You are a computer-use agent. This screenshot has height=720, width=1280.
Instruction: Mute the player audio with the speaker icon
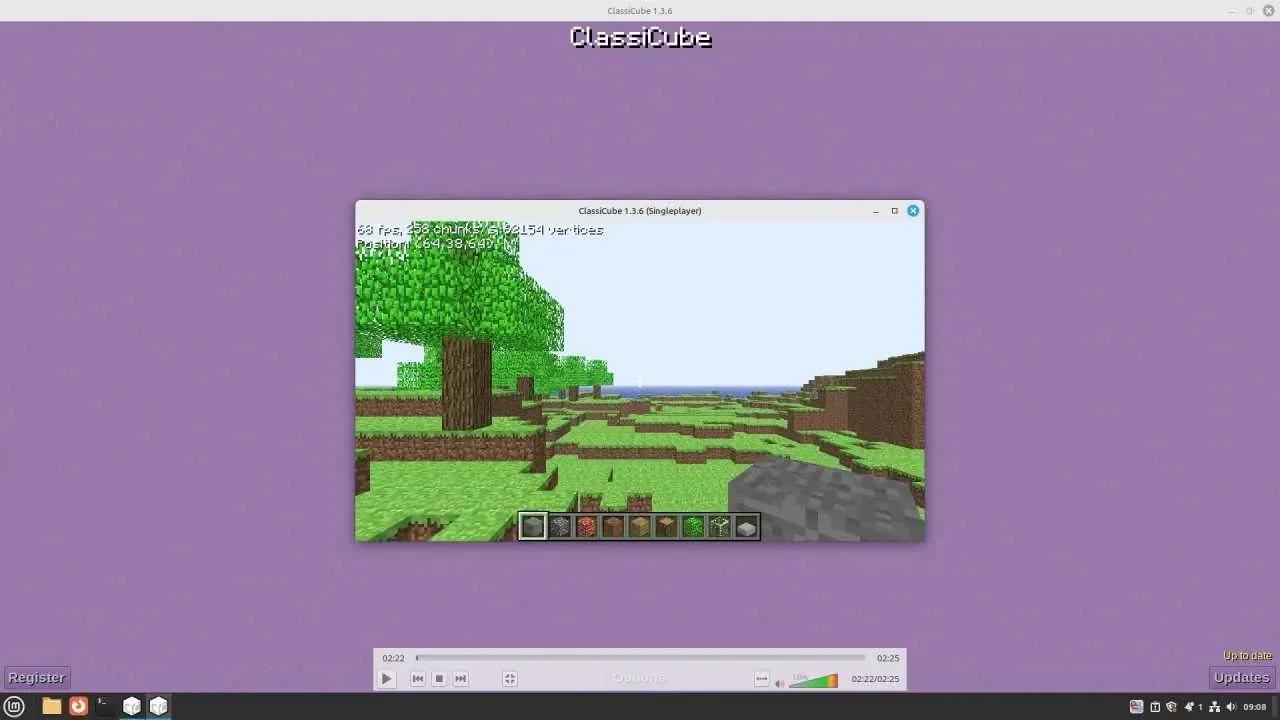click(780, 679)
